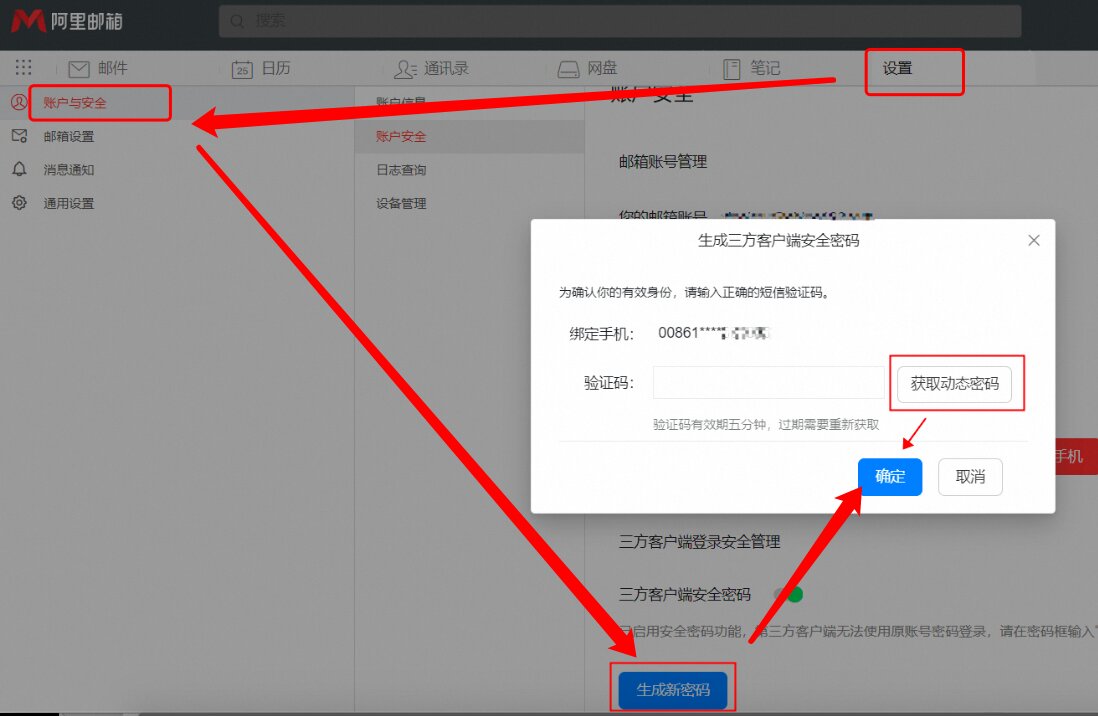This screenshot has width=1098, height=716.
Task: Click the 验证码有效期五分钟 hint text
Action: pos(766,425)
